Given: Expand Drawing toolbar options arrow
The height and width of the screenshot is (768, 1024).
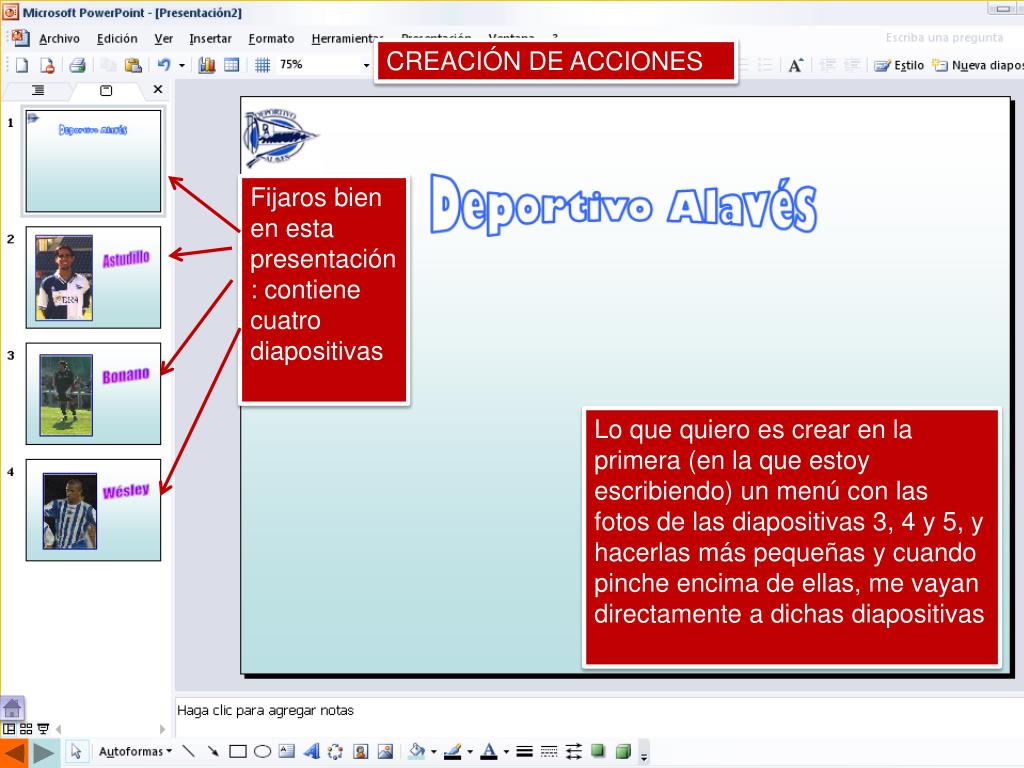Looking at the screenshot, I should (644, 756).
